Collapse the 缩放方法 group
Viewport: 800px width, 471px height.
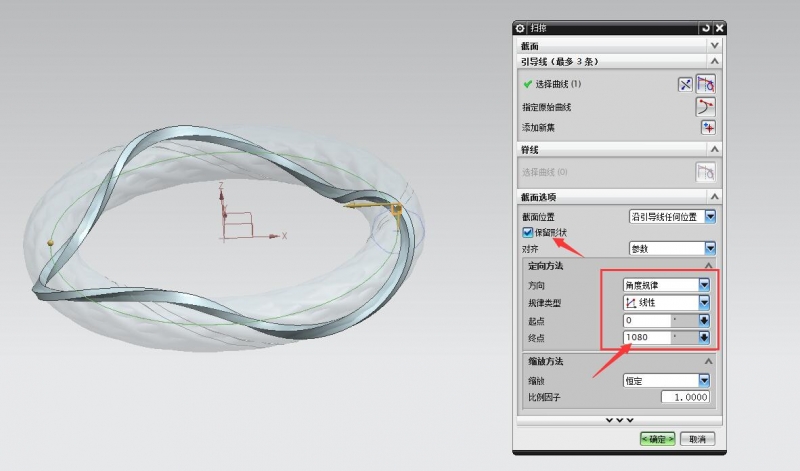click(708, 361)
